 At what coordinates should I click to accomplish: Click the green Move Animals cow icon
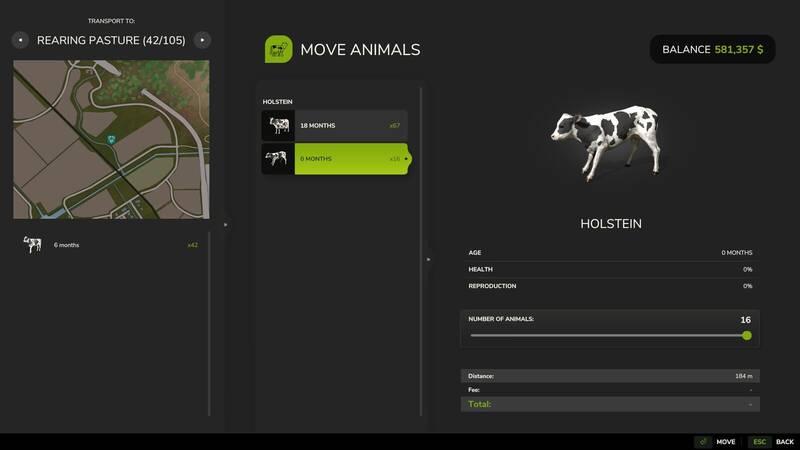[x=278, y=49]
